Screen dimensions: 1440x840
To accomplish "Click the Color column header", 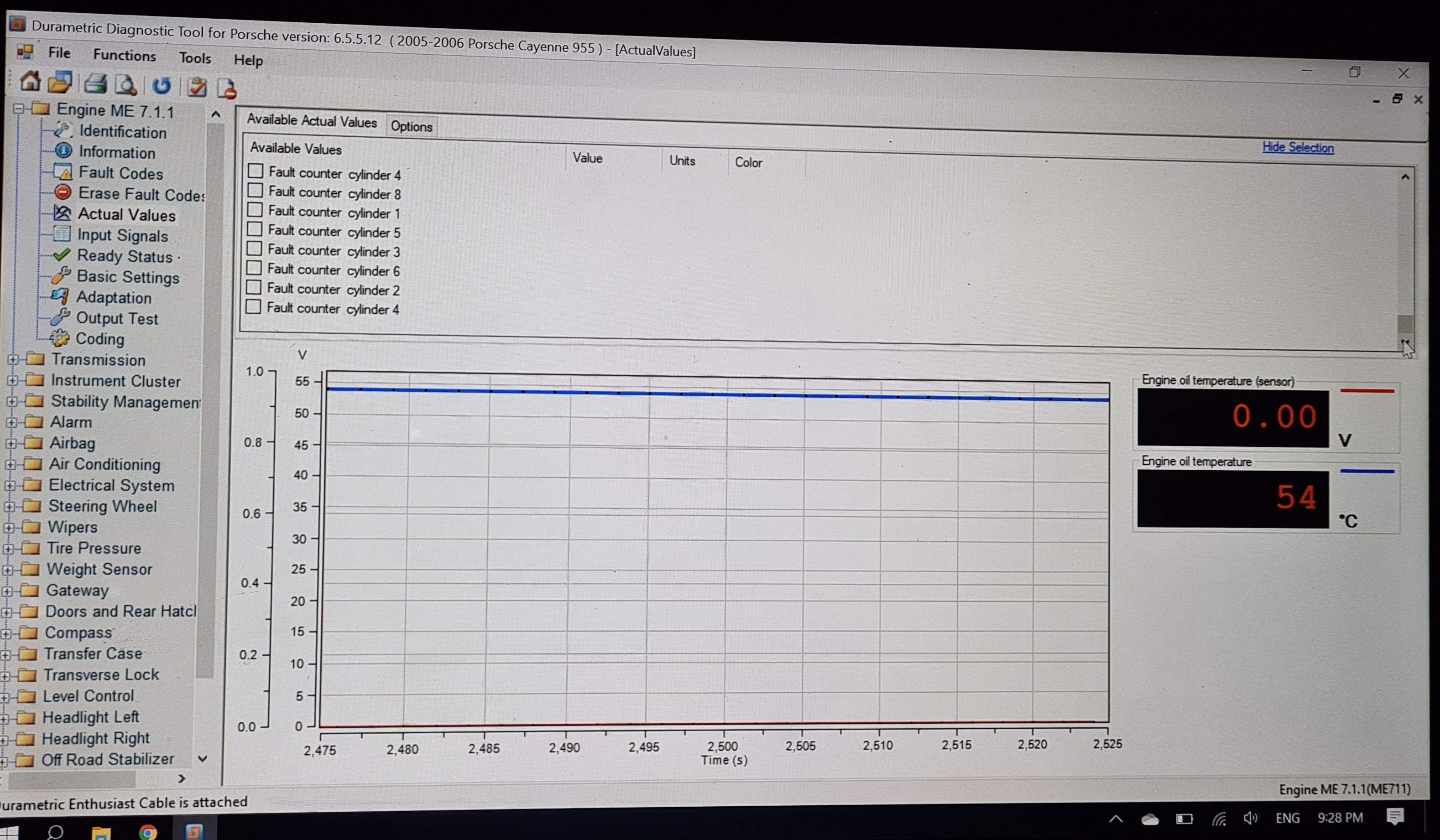I will pyautogui.click(x=748, y=162).
